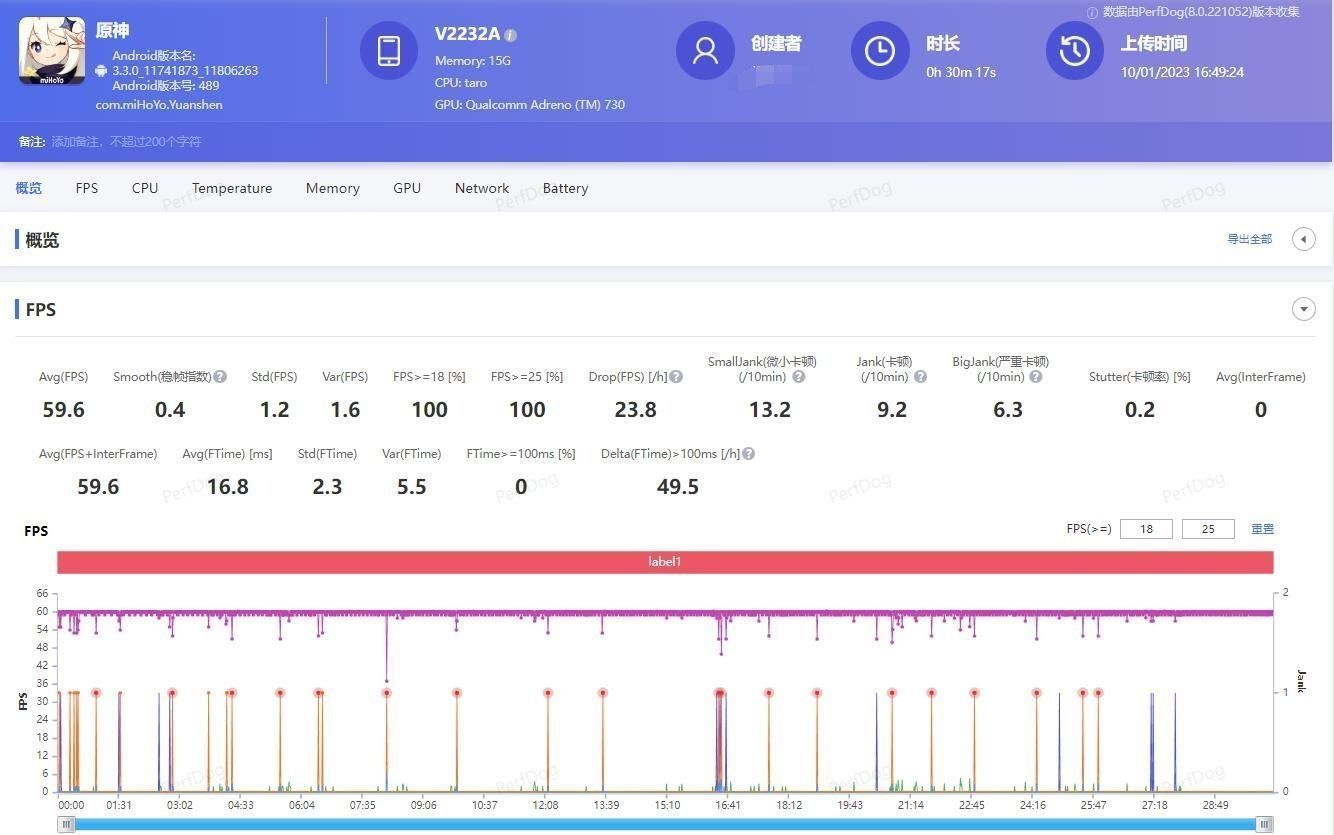Click help icon beside Smooth index
1334x835 pixels.
click(x=220, y=377)
